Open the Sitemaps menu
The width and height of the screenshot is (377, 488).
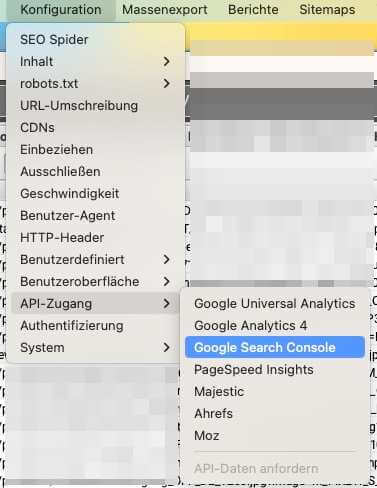(x=327, y=10)
